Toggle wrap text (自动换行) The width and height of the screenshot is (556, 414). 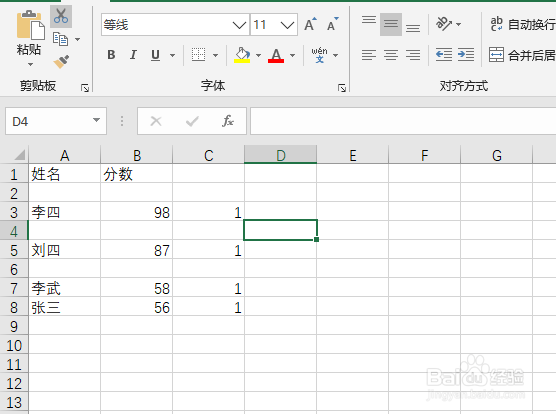[x=522, y=24]
